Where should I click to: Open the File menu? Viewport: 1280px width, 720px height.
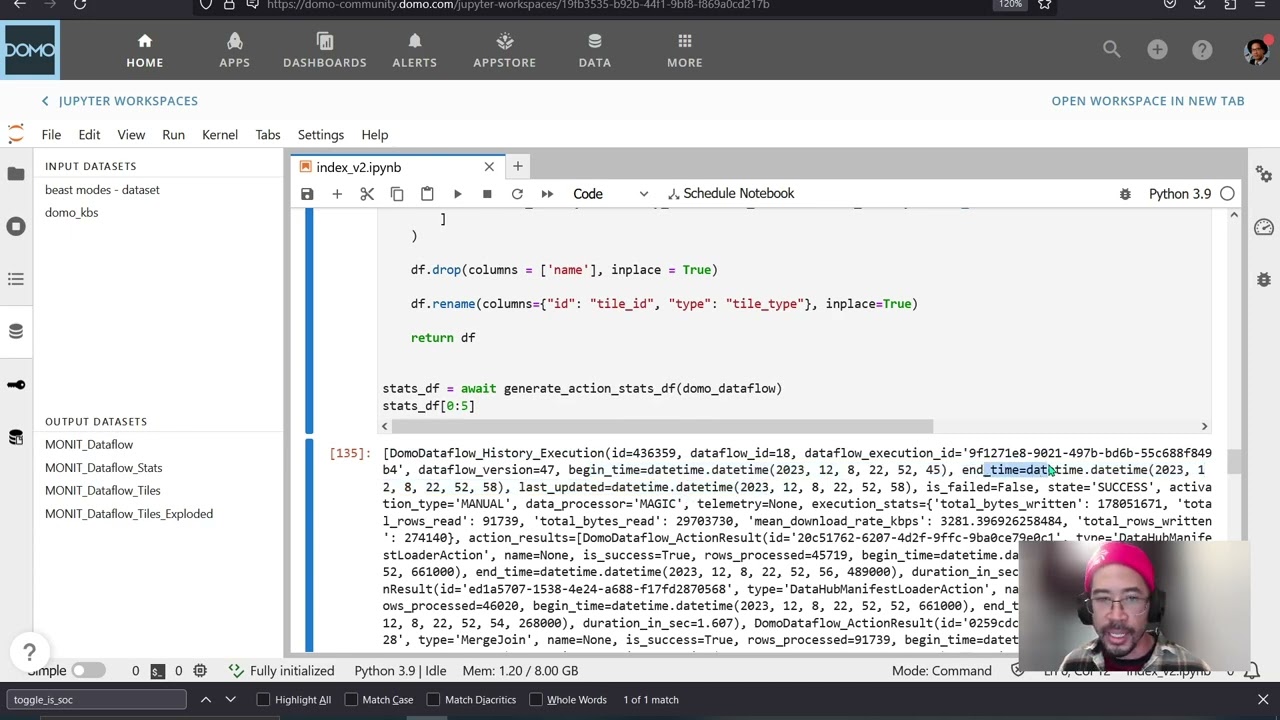point(51,135)
